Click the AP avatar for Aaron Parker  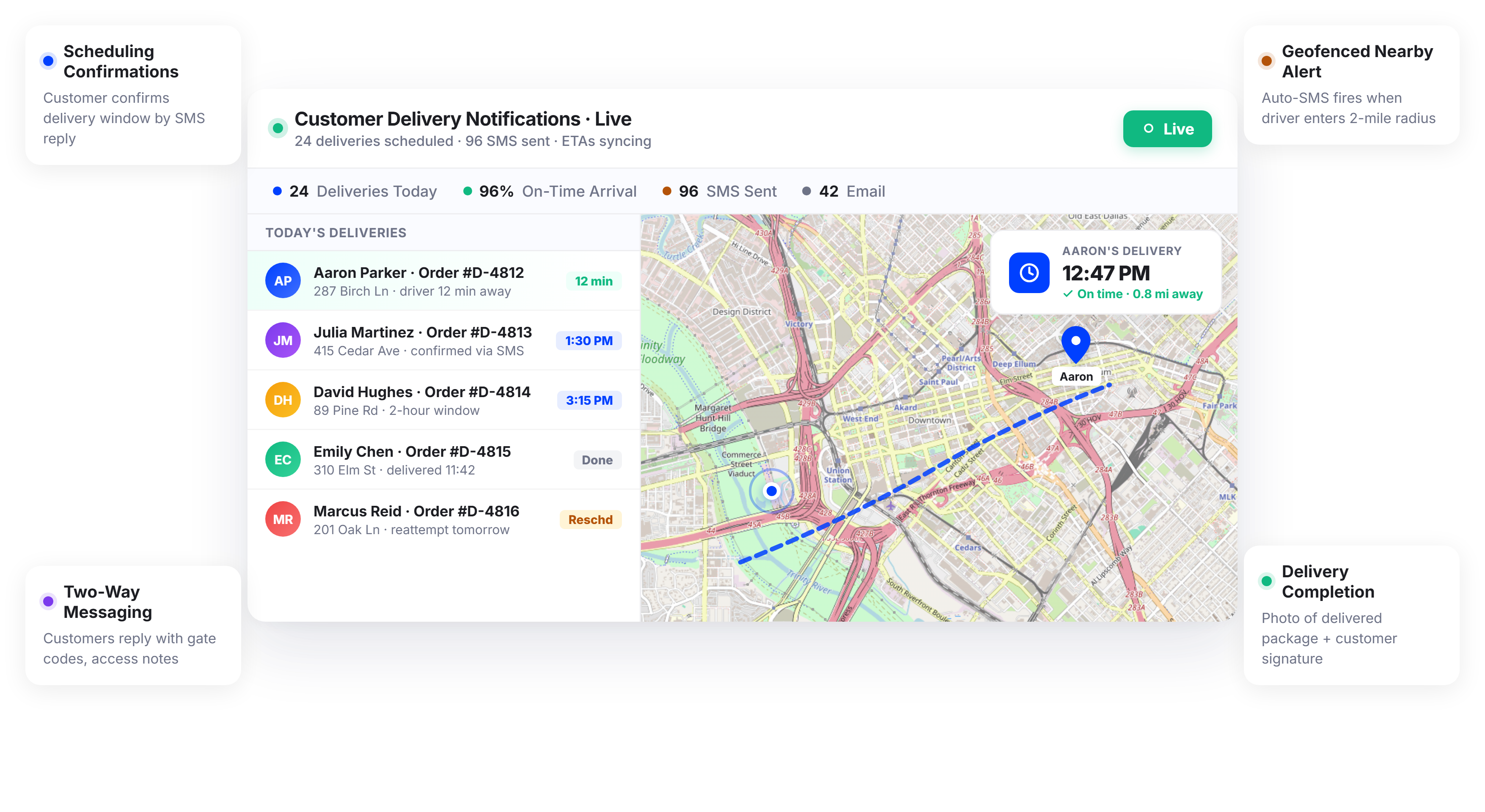coord(283,281)
